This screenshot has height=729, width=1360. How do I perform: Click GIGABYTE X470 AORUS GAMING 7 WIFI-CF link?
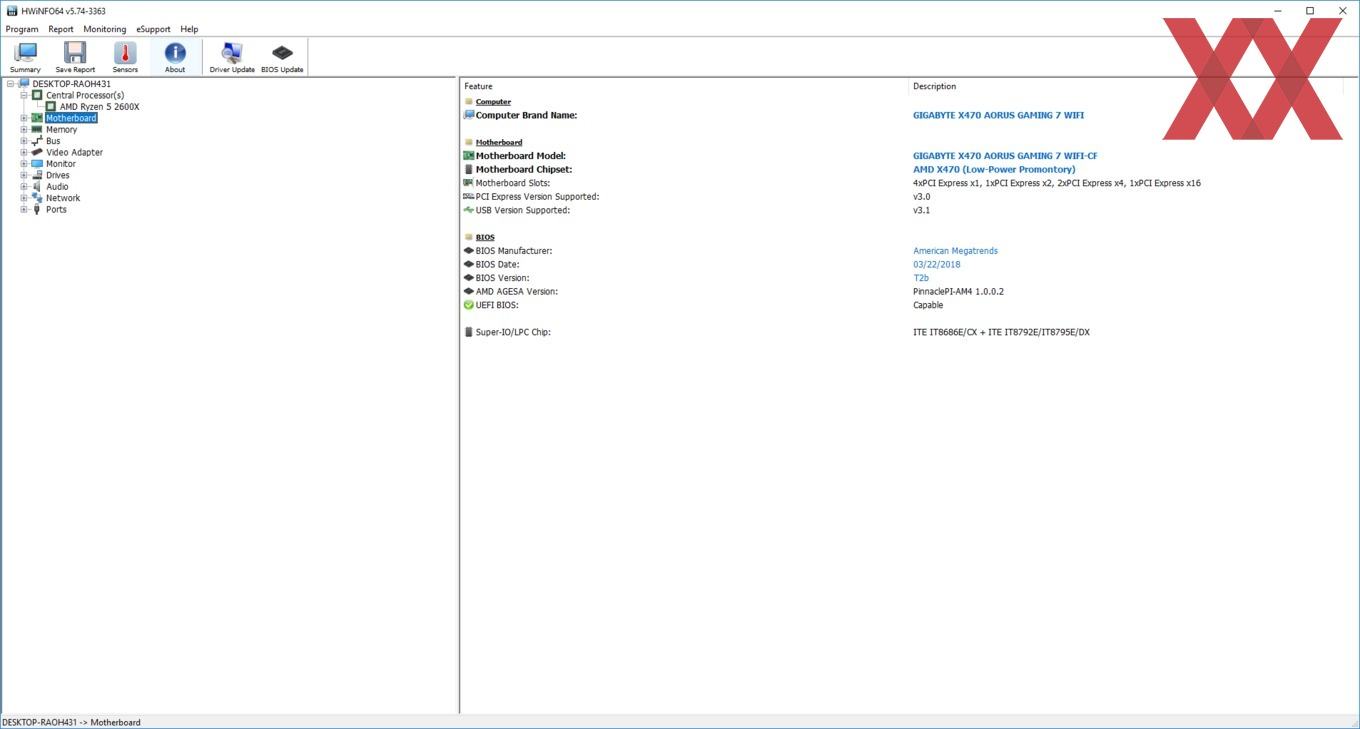click(1005, 156)
